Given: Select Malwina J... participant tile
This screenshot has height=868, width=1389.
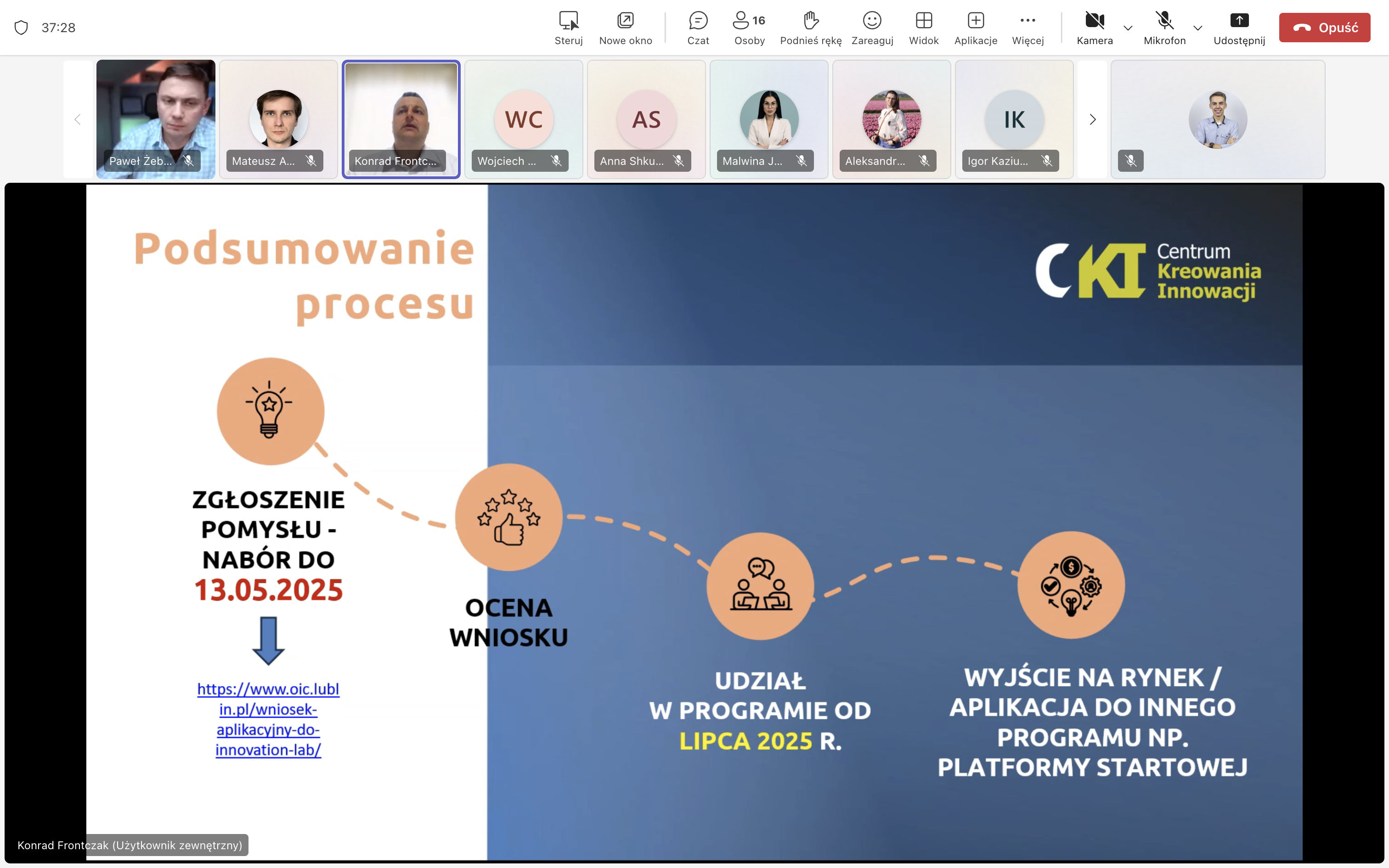Looking at the screenshot, I should 768,119.
